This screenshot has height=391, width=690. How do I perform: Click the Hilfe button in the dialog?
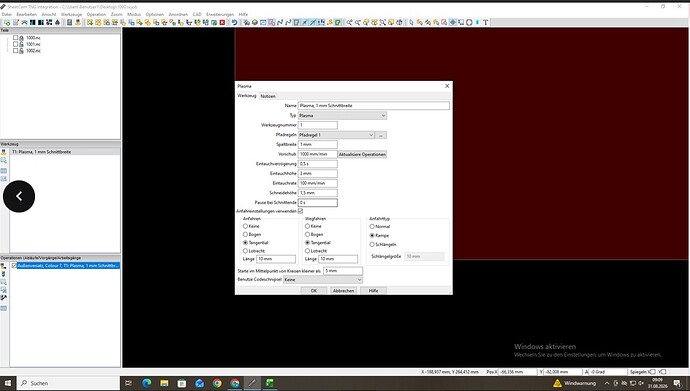pyautogui.click(x=373, y=291)
